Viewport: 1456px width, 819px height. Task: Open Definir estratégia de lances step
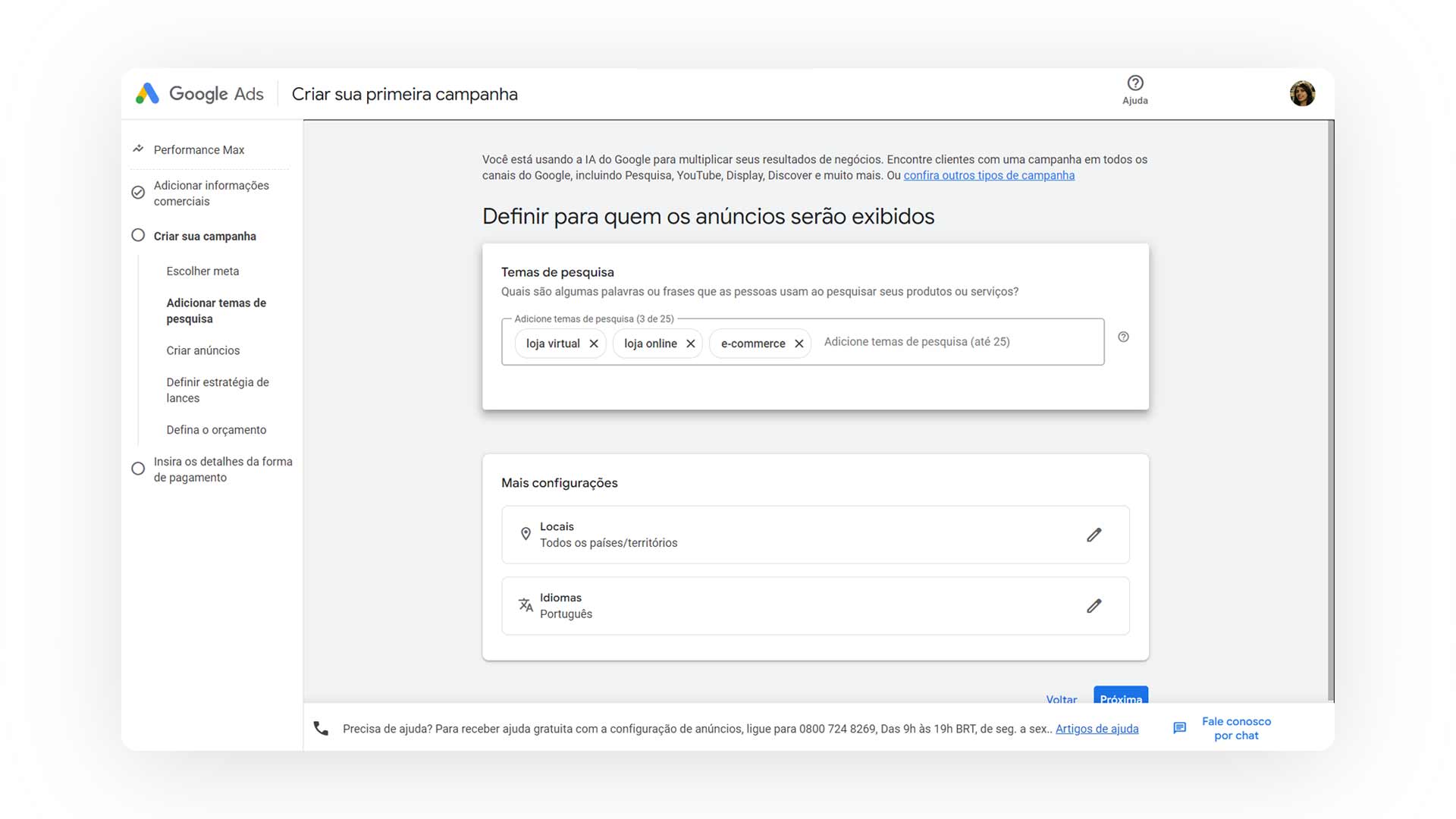coord(218,390)
